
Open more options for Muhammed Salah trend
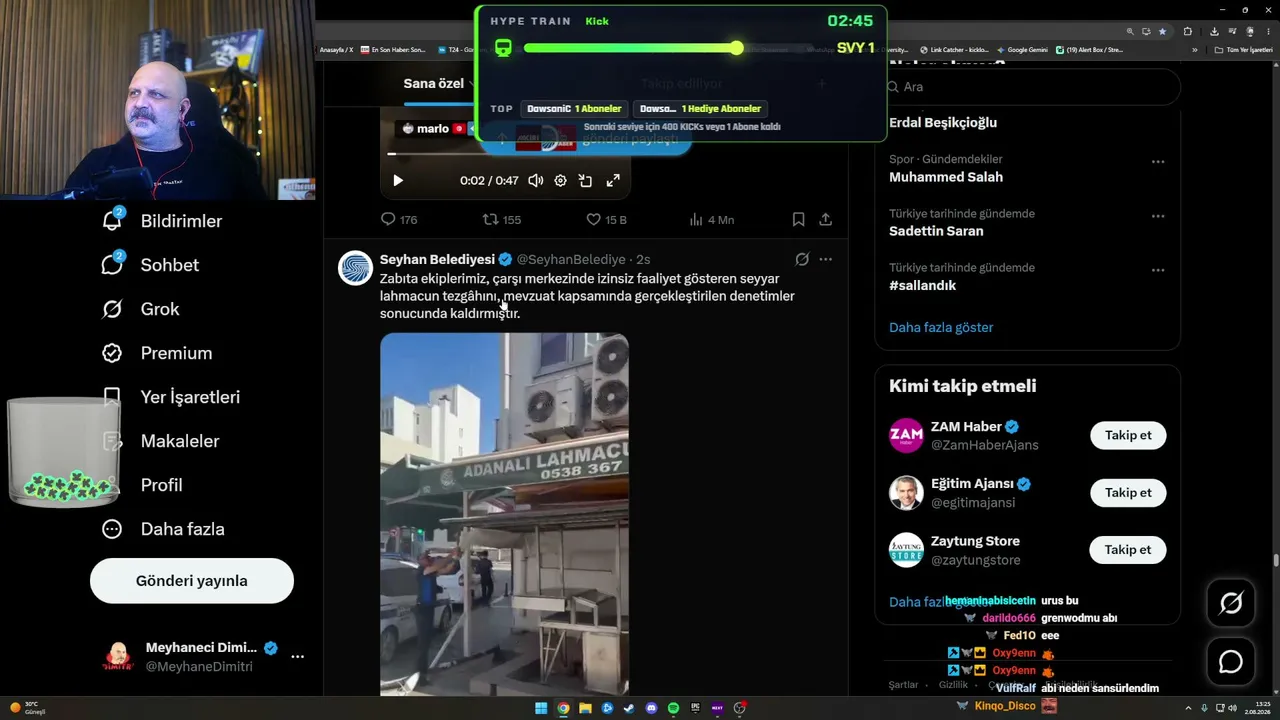coord(1158,161)
